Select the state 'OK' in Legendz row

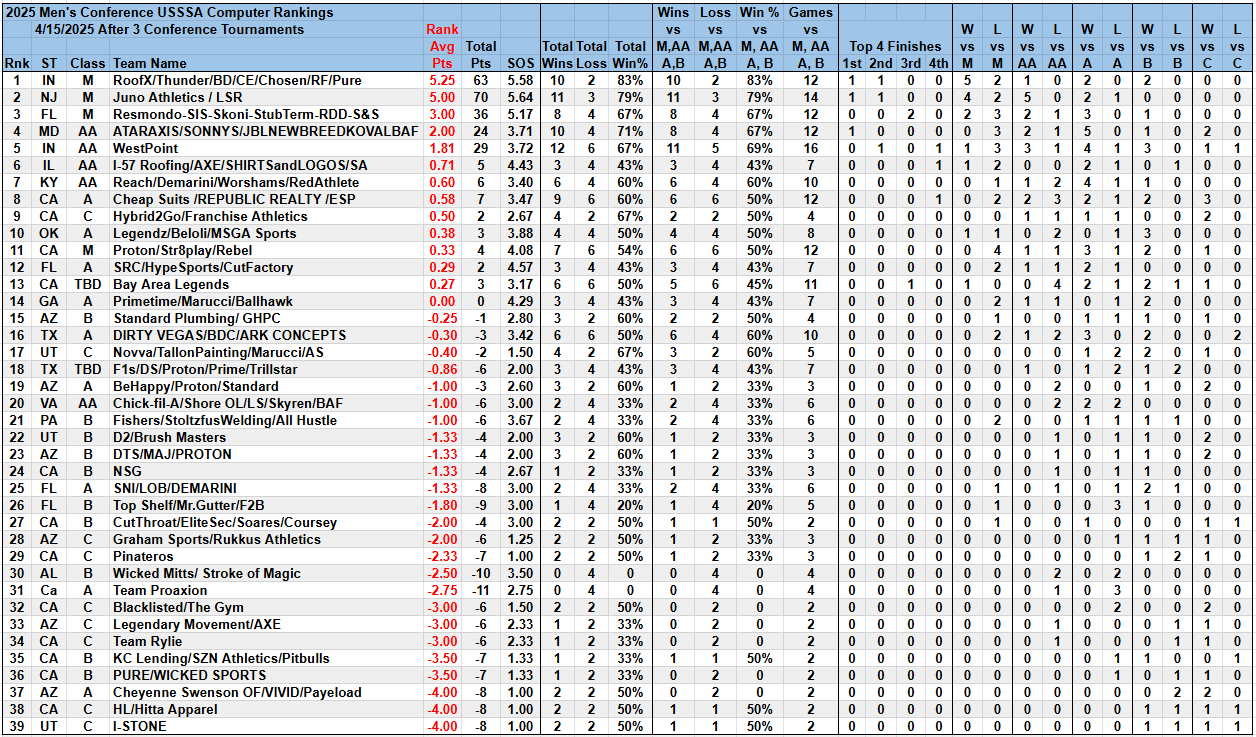[49, 233]
